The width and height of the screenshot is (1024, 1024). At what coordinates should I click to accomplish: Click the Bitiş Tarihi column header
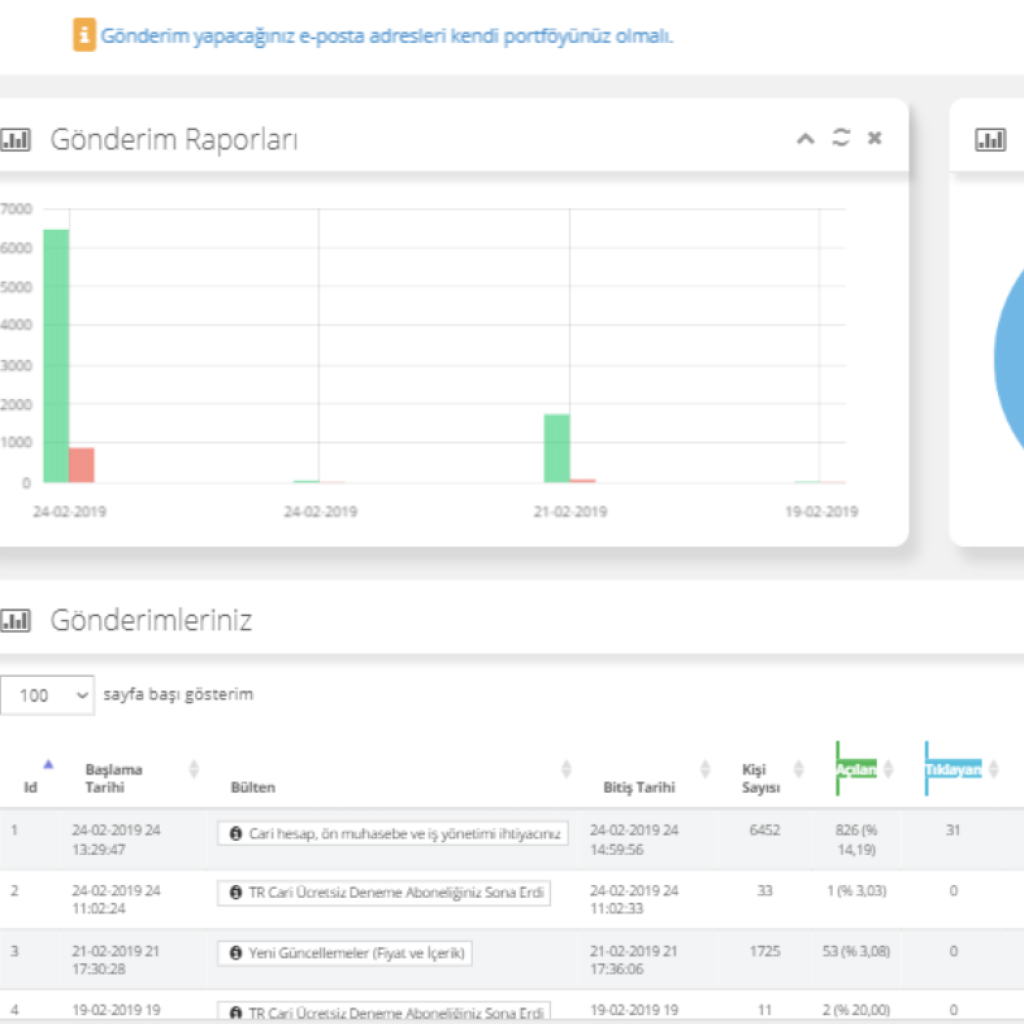click(639, 787)
